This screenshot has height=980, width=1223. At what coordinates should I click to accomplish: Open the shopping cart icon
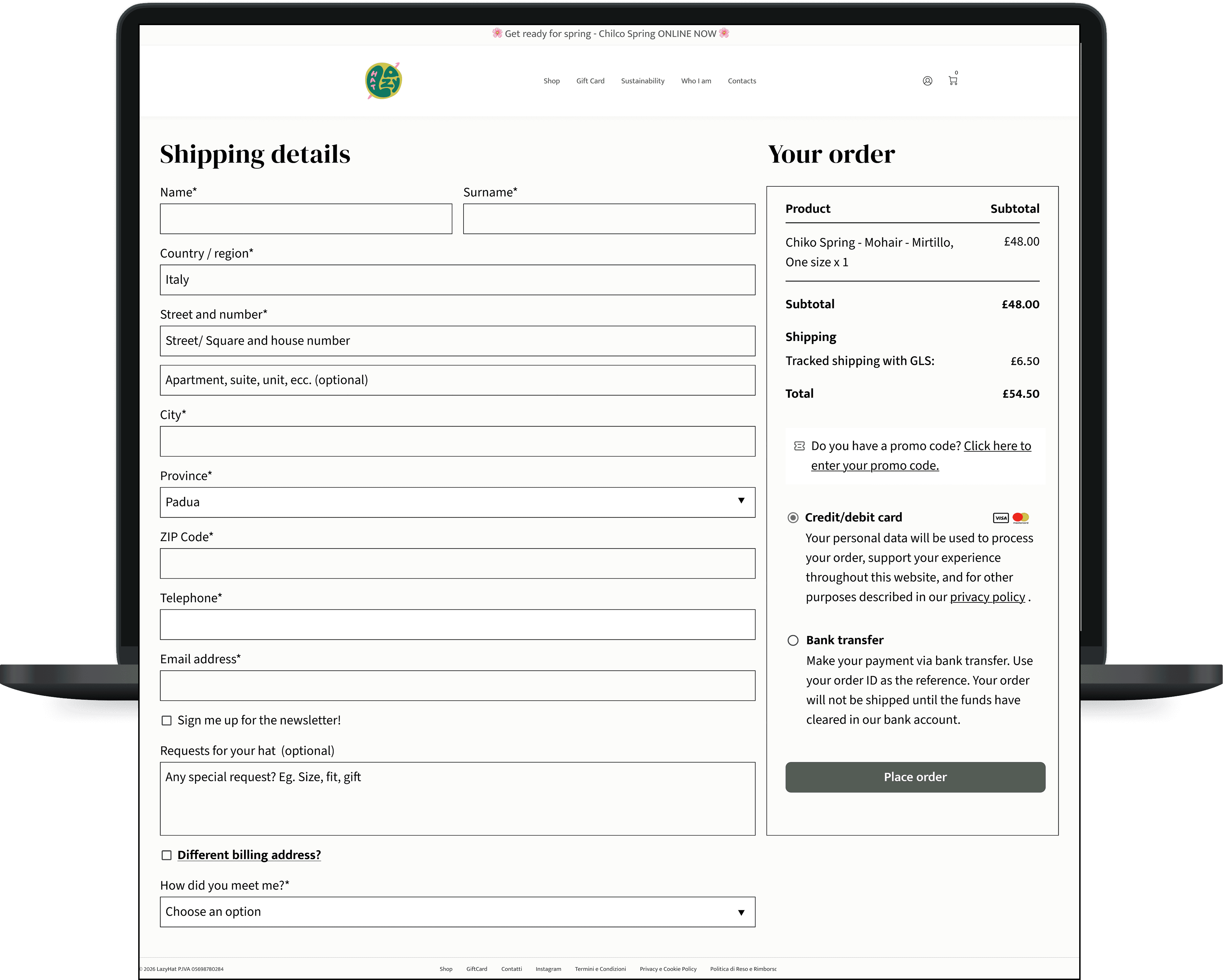pos(953,81)
